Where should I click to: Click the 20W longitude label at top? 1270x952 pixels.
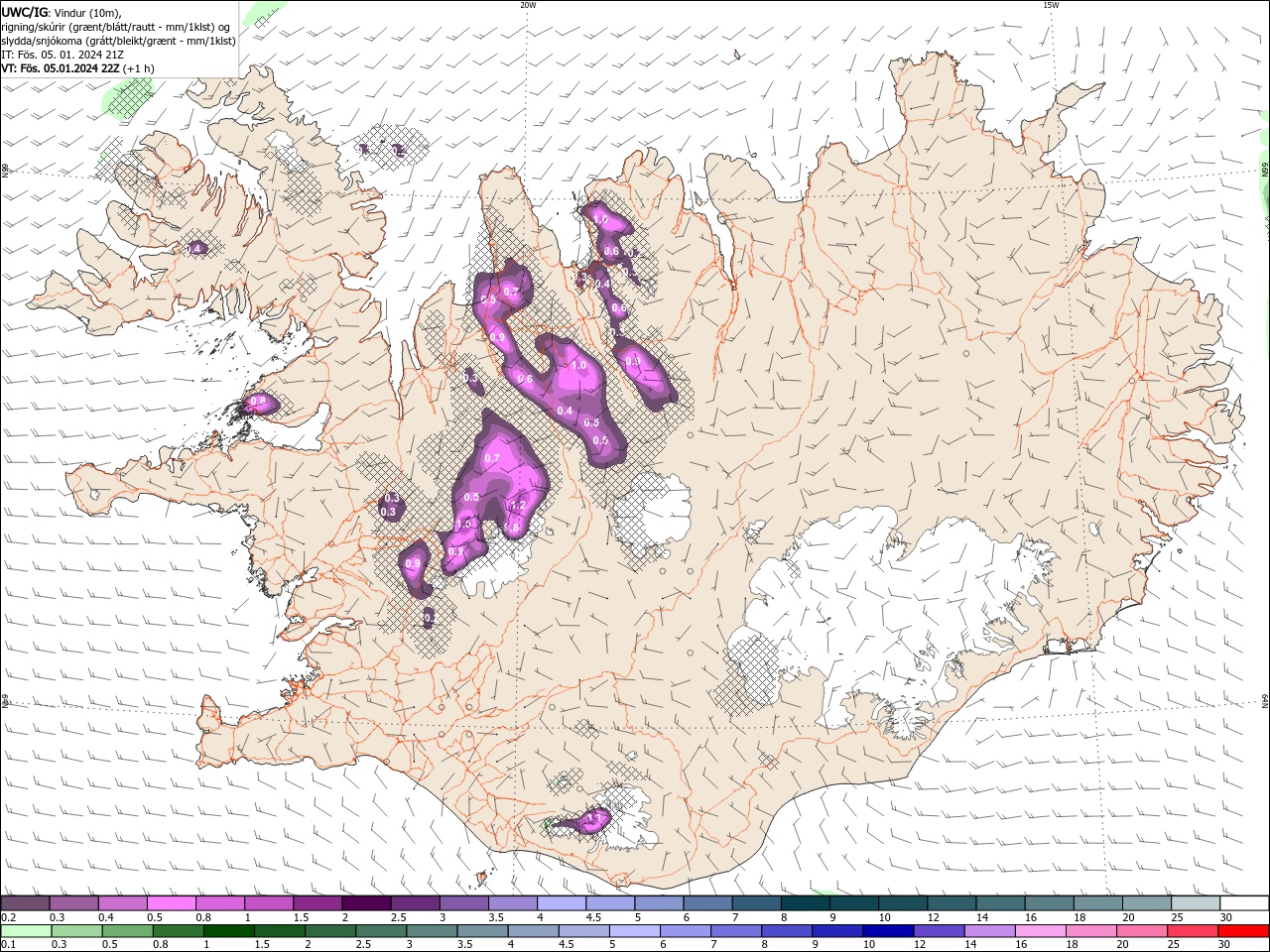point(528,5)
